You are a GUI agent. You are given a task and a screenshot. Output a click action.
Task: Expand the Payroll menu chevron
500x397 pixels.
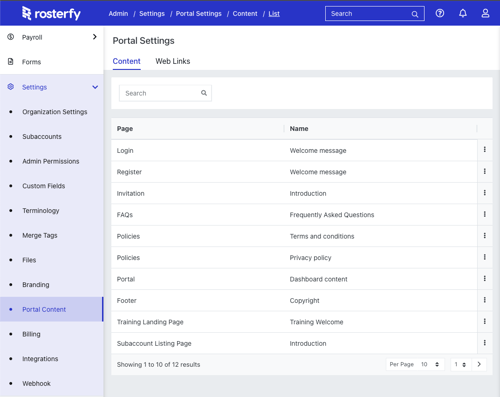point(95,37)
